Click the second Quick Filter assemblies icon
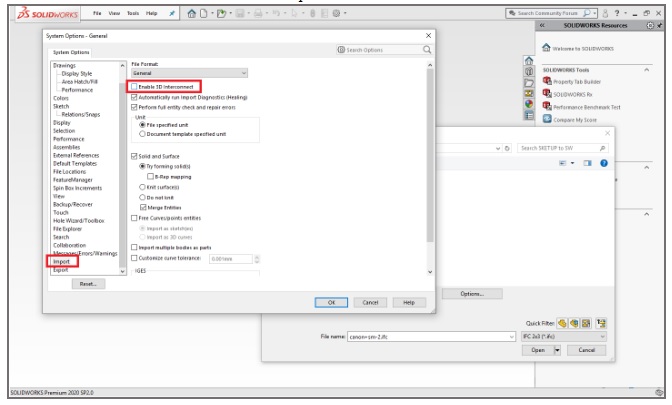Viewport: 672px width, 405px height. [x=574, y=323]
